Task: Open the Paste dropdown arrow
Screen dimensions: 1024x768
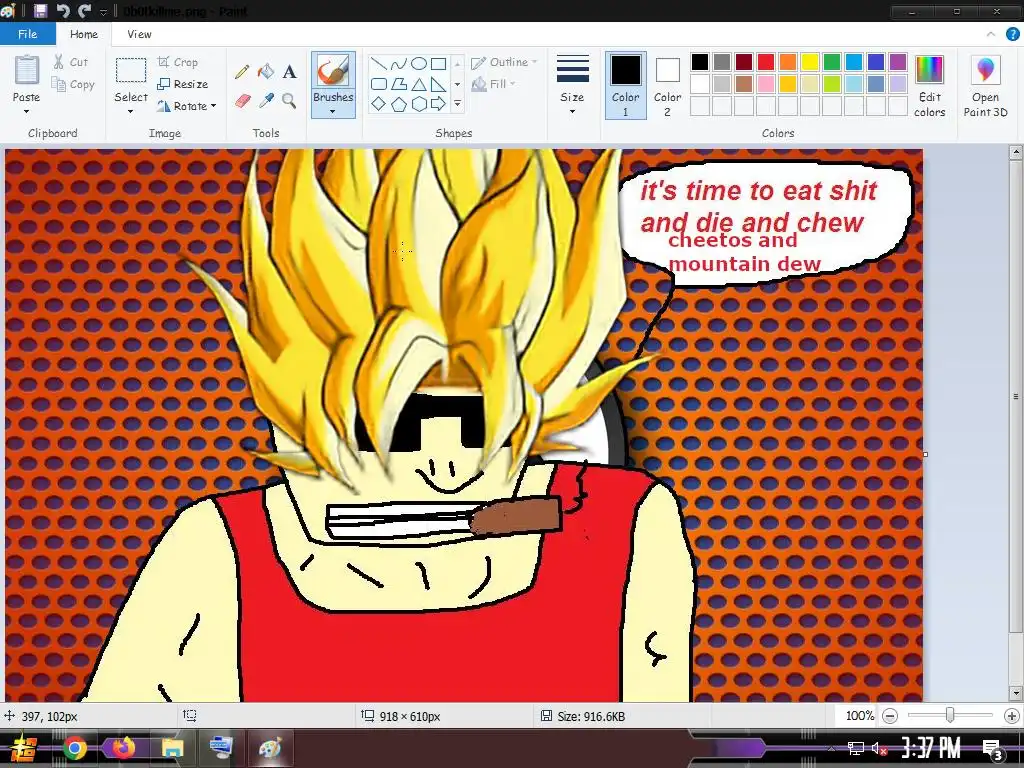Action: point(26,112)
